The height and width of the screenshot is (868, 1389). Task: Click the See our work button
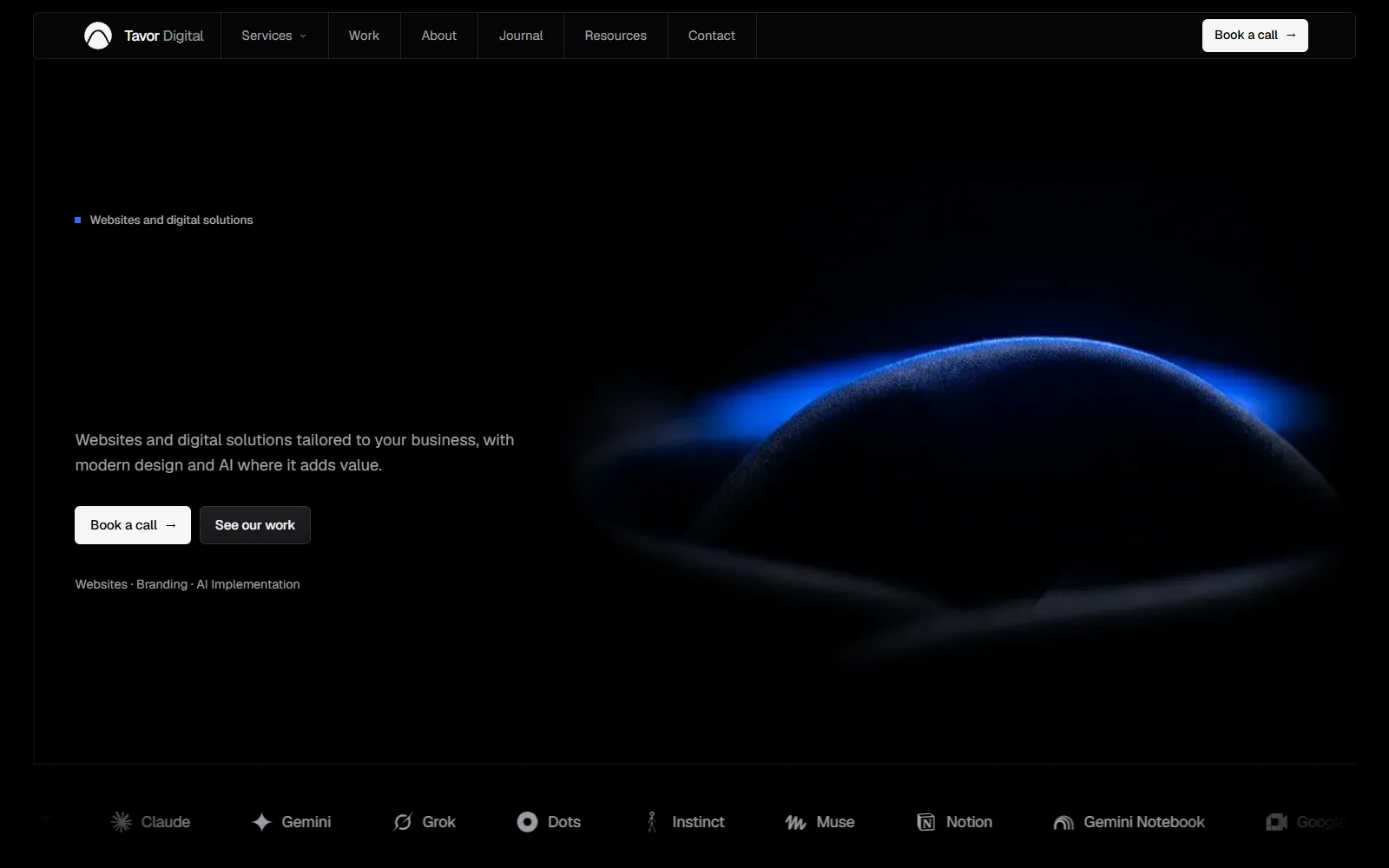pos(255,525)
